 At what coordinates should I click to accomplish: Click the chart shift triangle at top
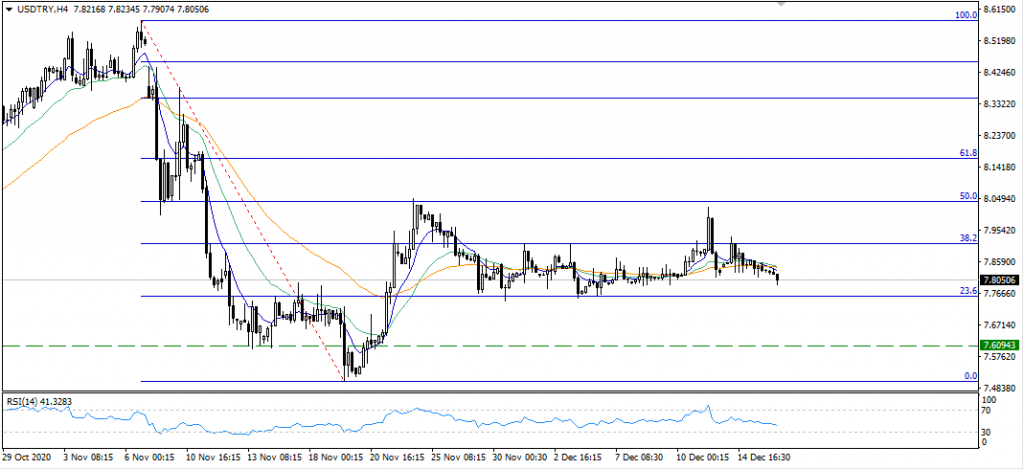click(x=784, y=4)
